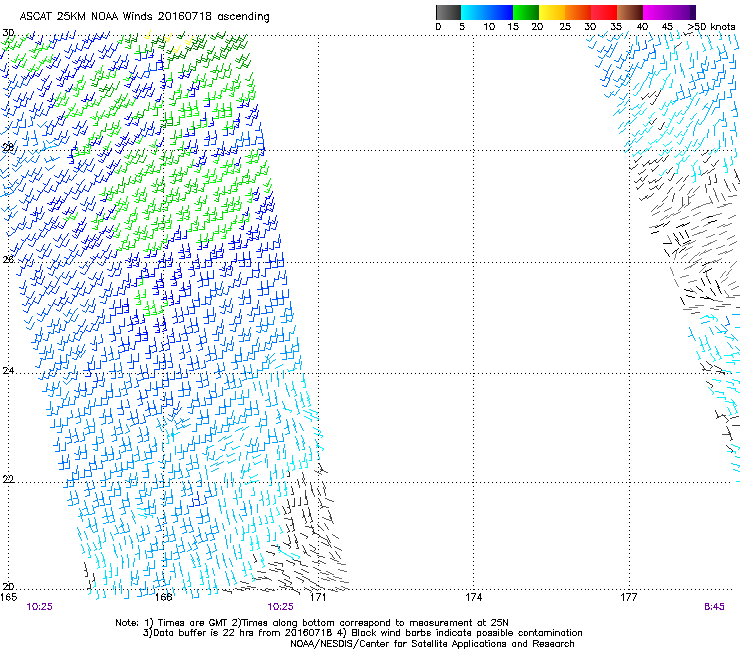
Task: Click the brown 35-40 knots color segment
Action: click(630, 12)
